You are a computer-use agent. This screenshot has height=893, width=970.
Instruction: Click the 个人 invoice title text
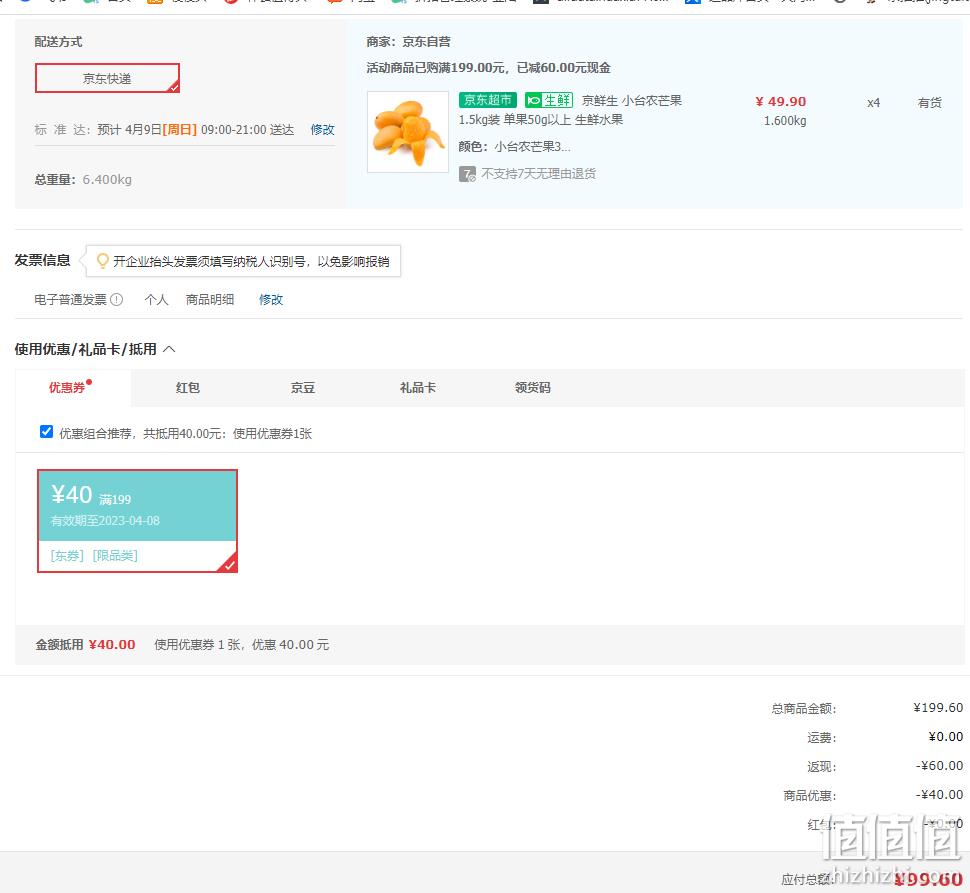pyautogui.click(x=157, y=300)
